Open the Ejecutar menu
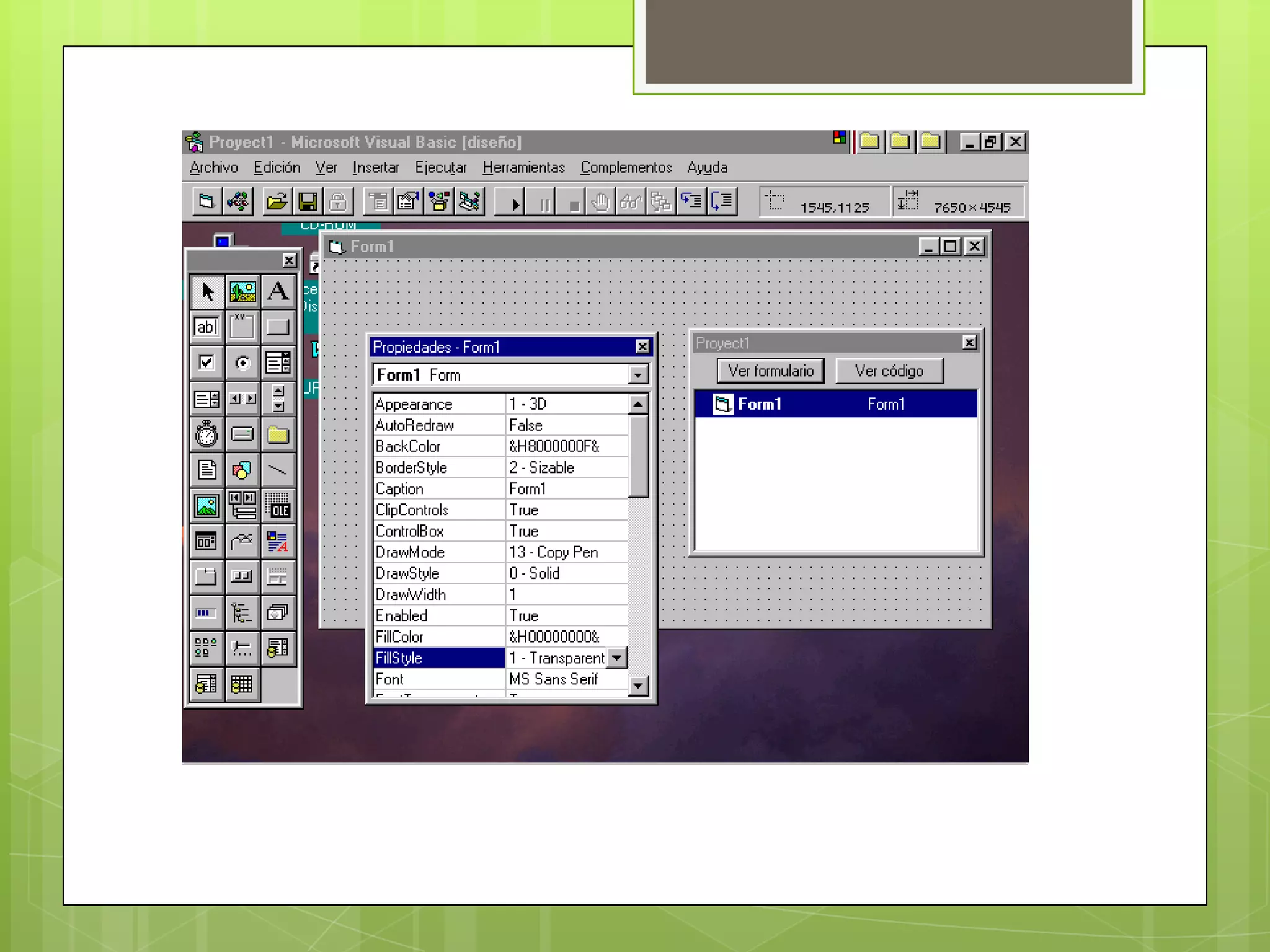 [x=441, y=167]
